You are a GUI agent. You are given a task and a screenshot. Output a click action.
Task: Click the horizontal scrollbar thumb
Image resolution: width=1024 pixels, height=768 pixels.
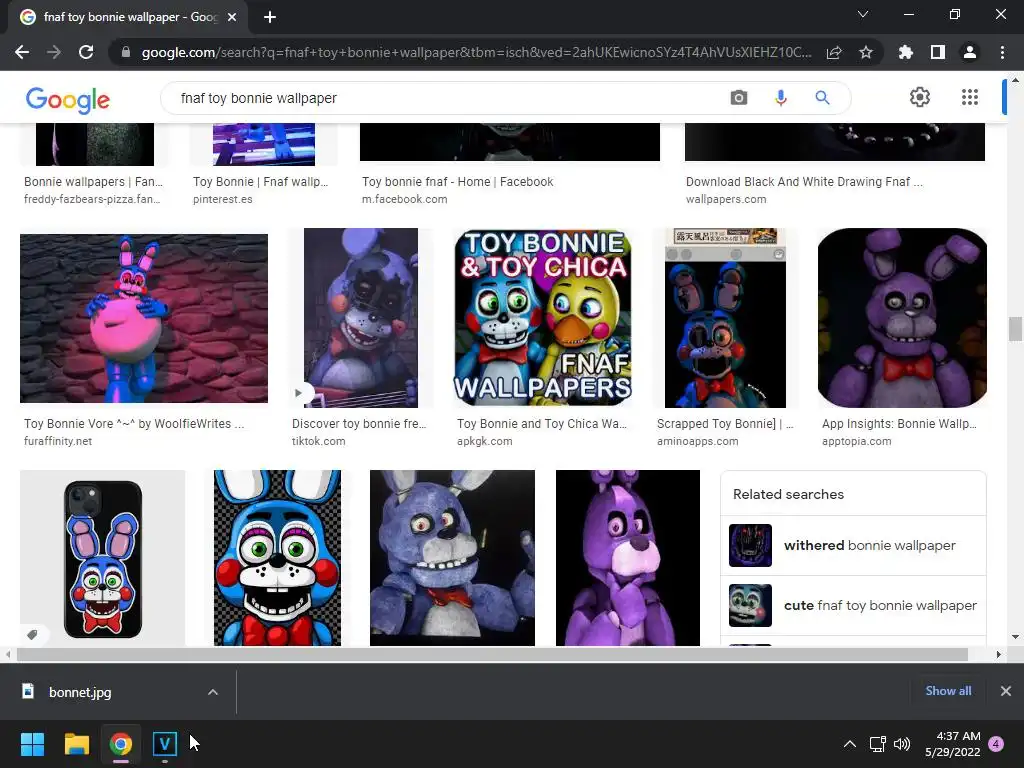(492, 654)
